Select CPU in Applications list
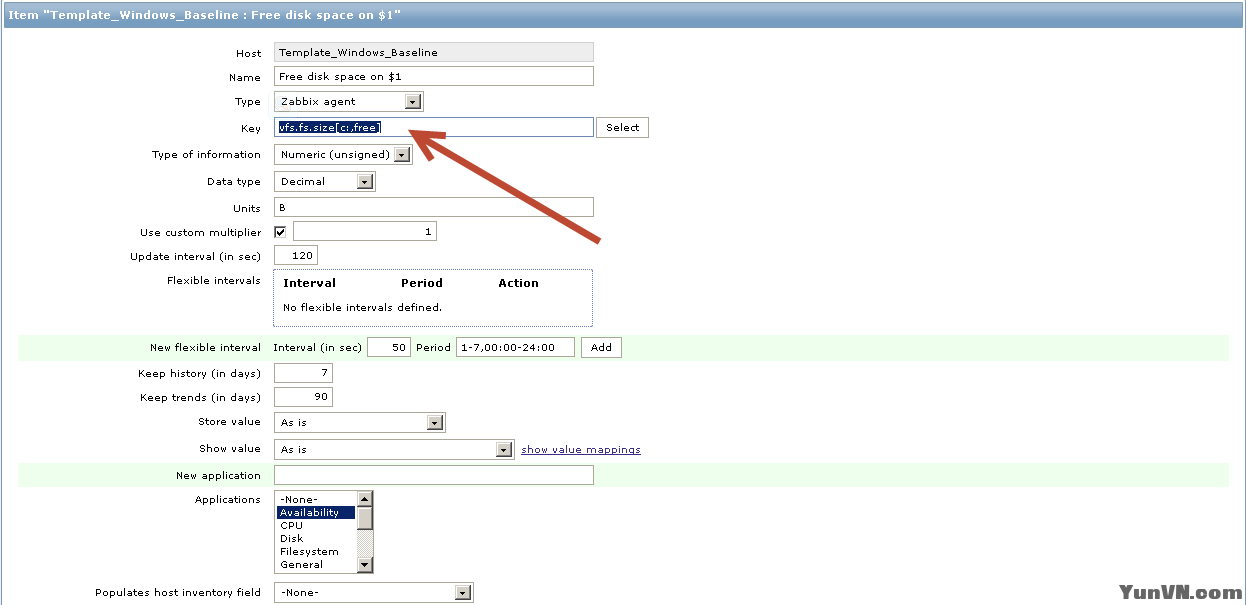Screen dimensions: 1246x605 click(x=316, y=525)
